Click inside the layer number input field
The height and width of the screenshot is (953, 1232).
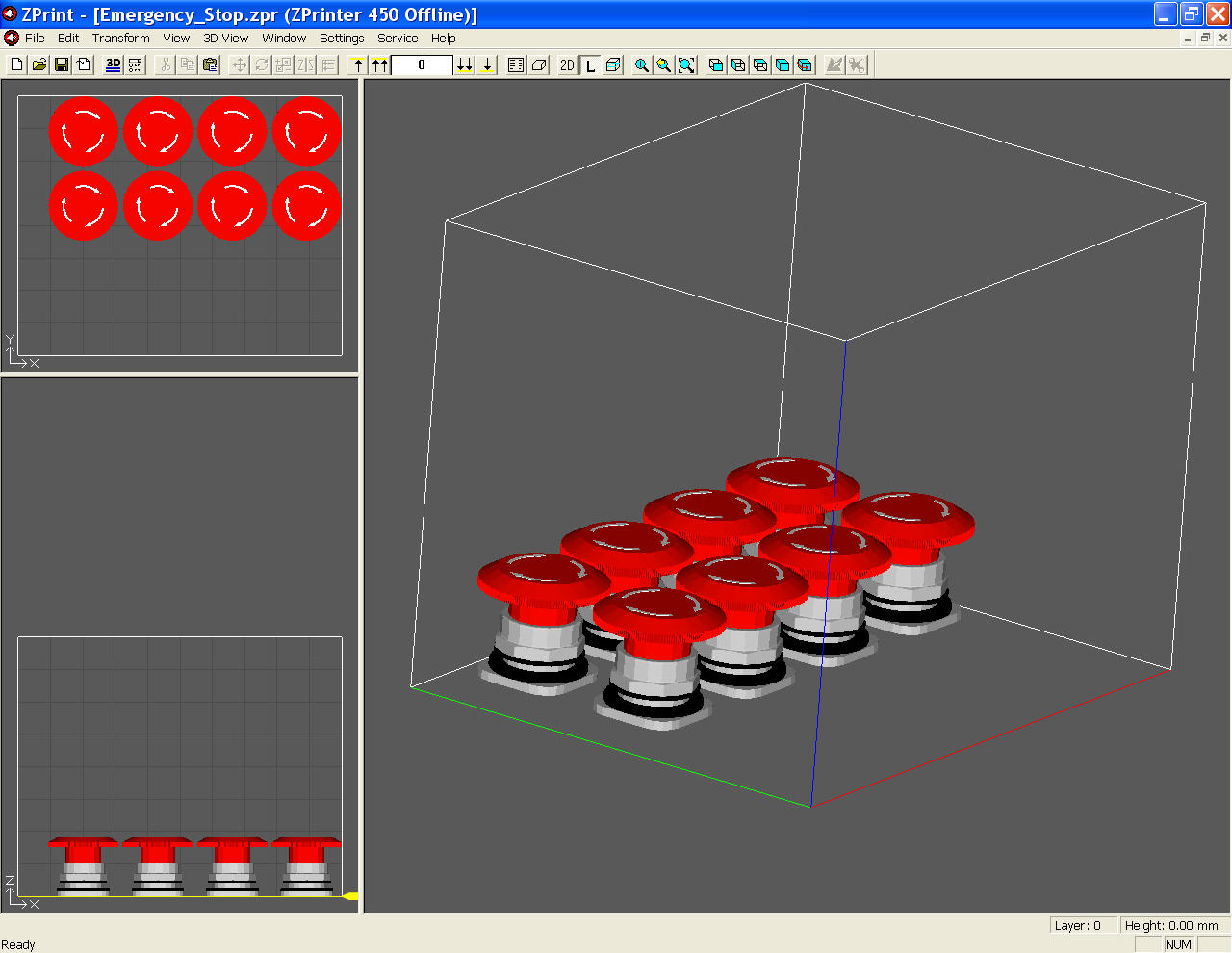(x=423, y=64)
